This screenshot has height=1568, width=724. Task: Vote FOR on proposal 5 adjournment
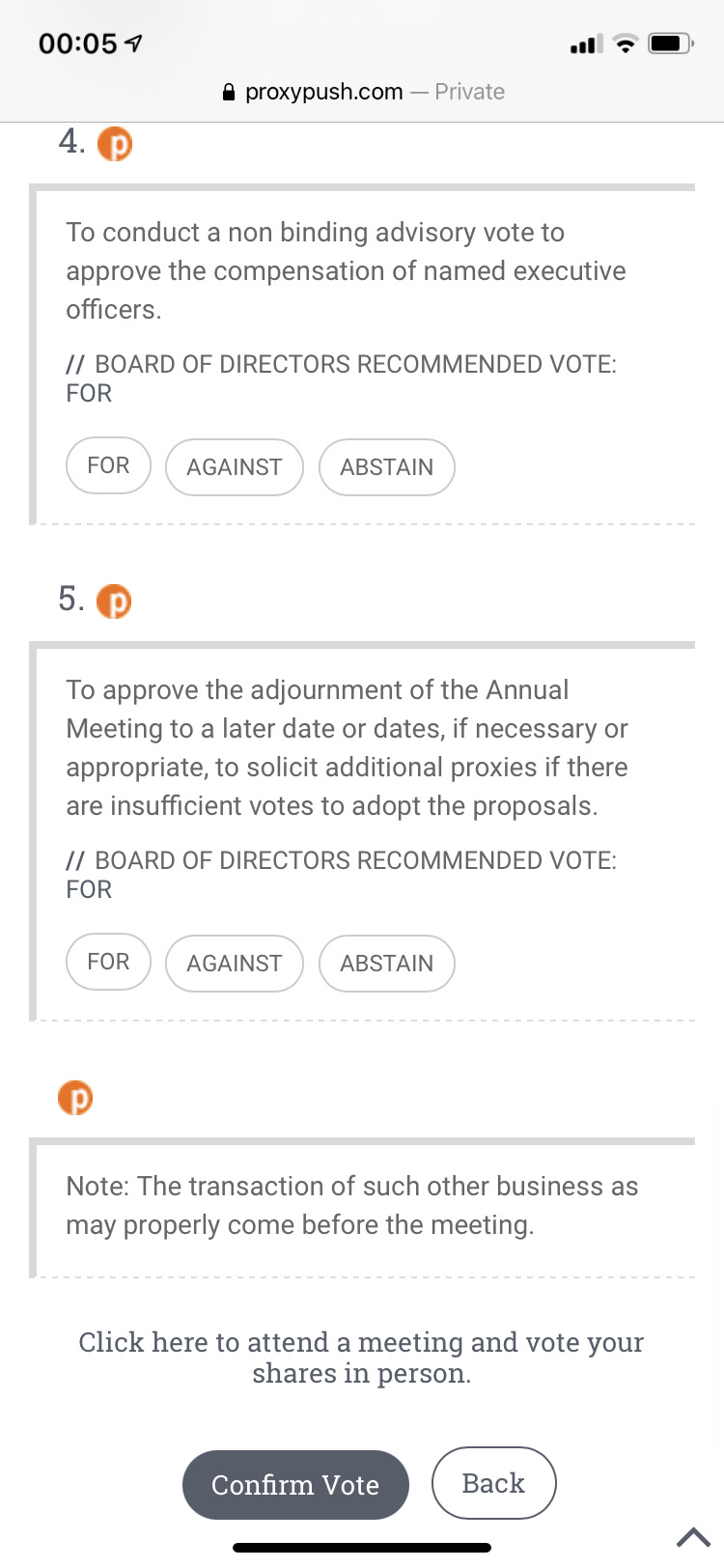click(108, 962)
